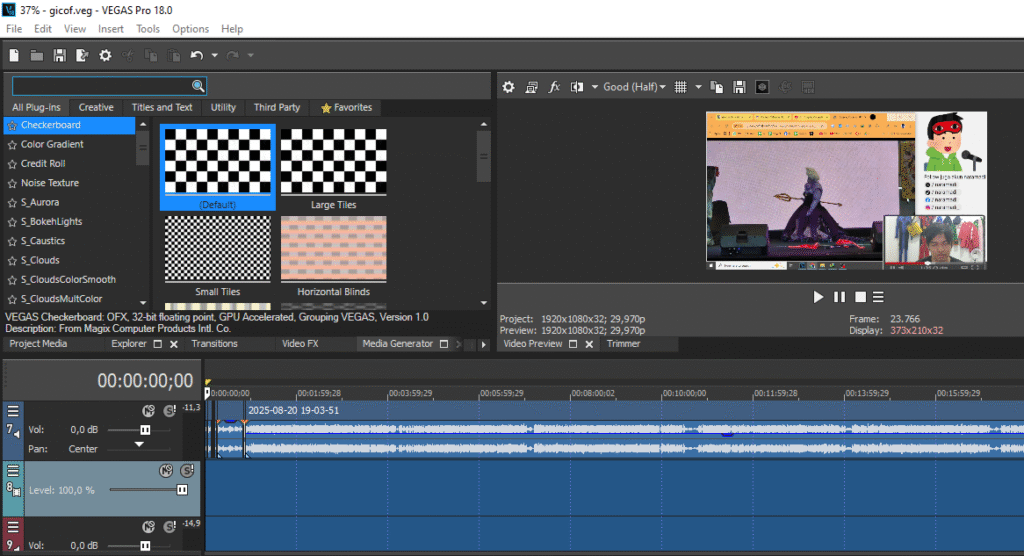Switch to the Transitions tab
Screen dimensions: 1024x556
point(214,344)
